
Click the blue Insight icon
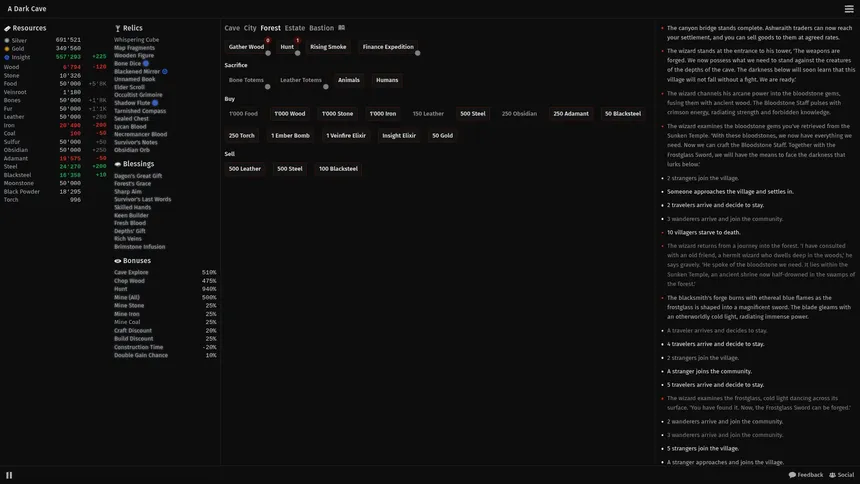point(7,57)
